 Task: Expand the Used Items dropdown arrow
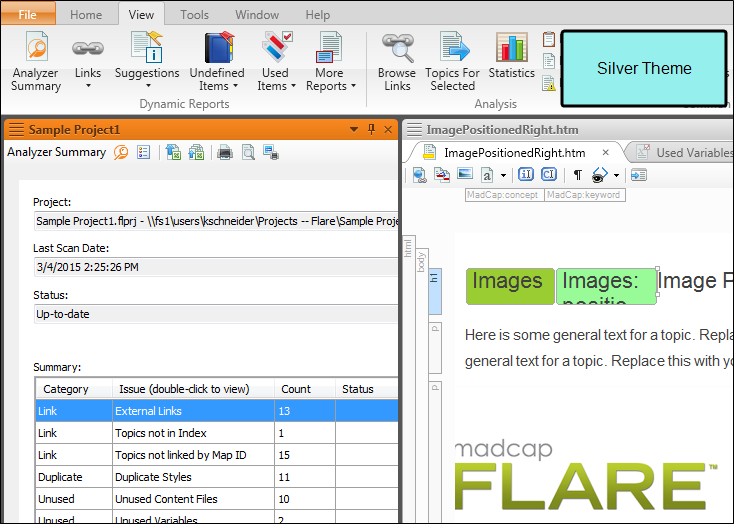point(294,86)
